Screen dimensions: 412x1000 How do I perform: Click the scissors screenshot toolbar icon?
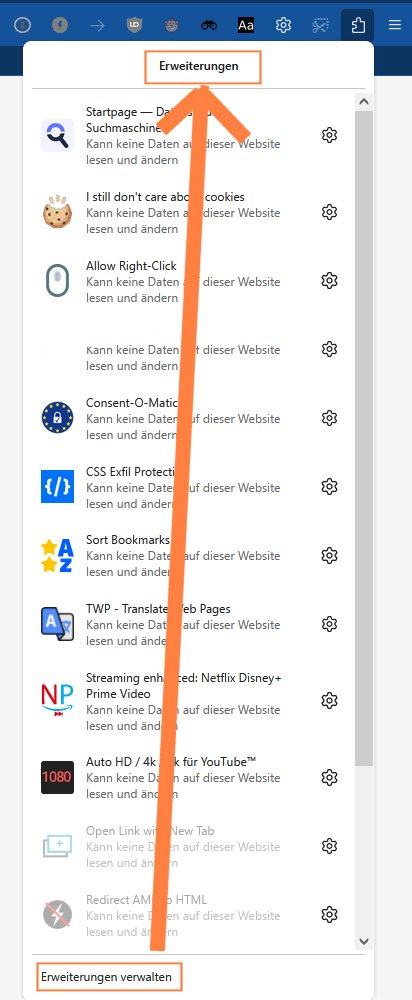(320, 26)
